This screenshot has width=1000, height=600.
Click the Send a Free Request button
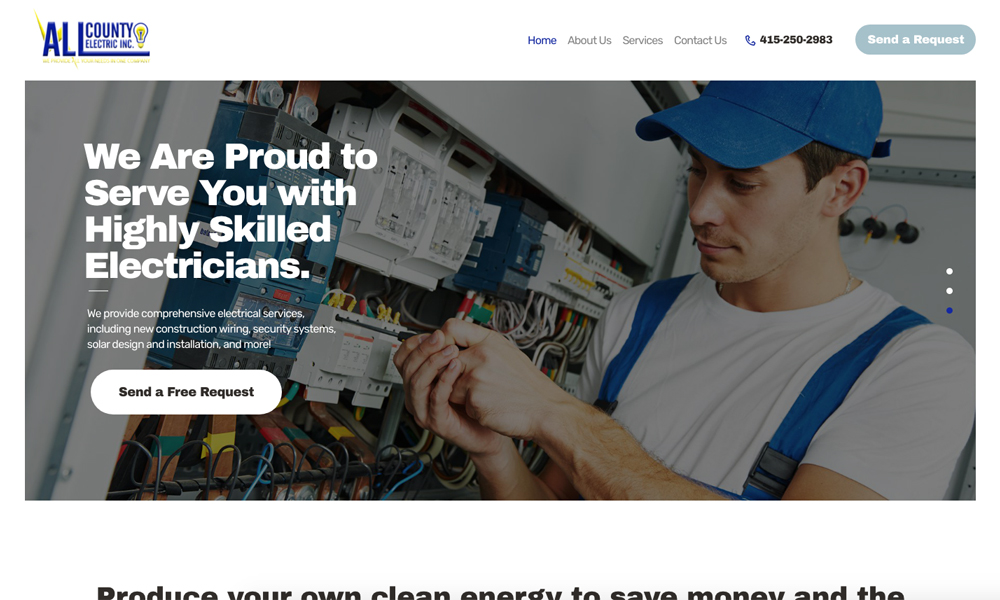click(186, 391)
